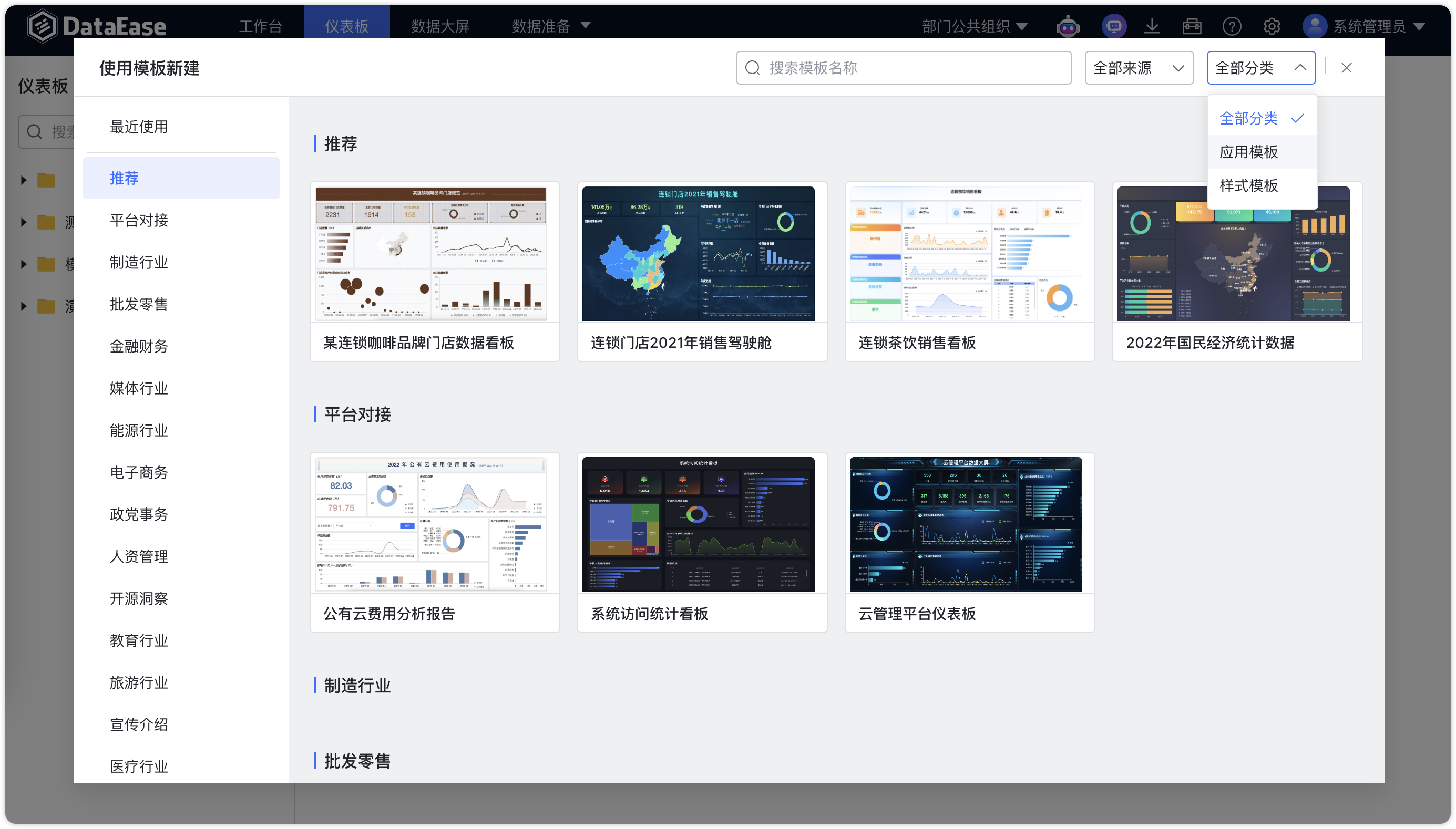Screen dimensions: 1456x829
Task: Switch to the 工作台 tab
Action: point(261,26)
